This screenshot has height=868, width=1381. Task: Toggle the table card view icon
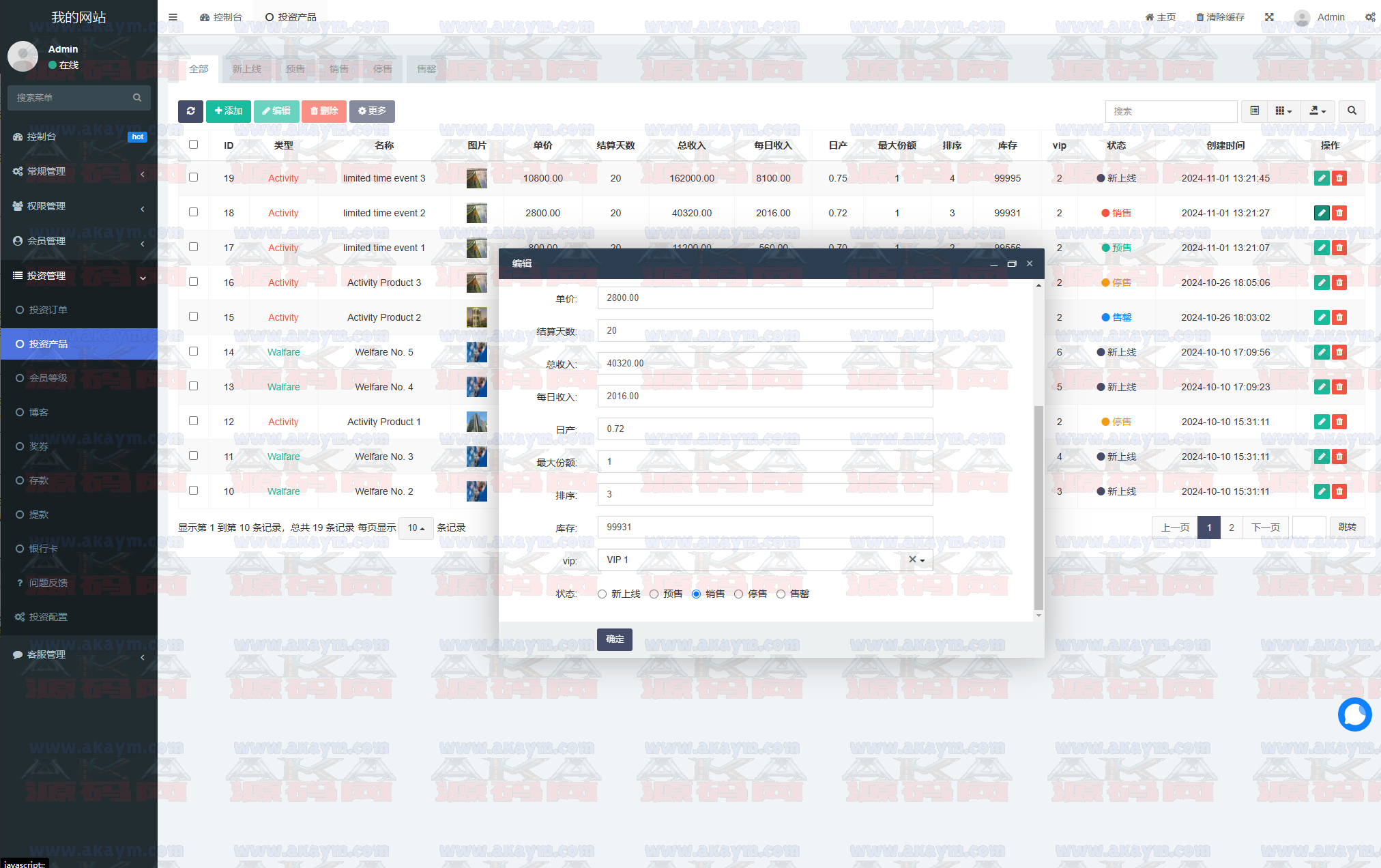(x=1254, y=111)
